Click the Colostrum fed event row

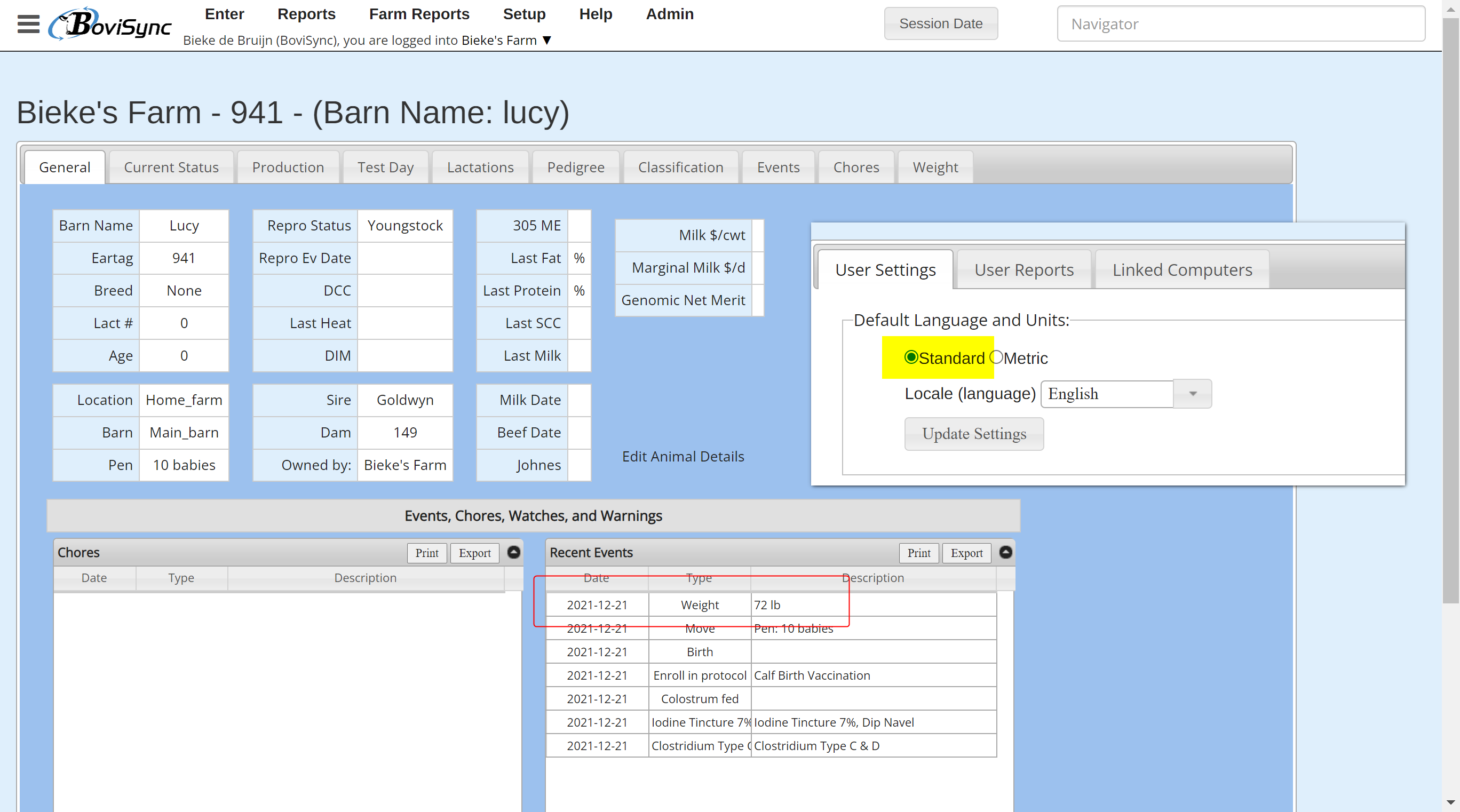[x=771, y=699]
